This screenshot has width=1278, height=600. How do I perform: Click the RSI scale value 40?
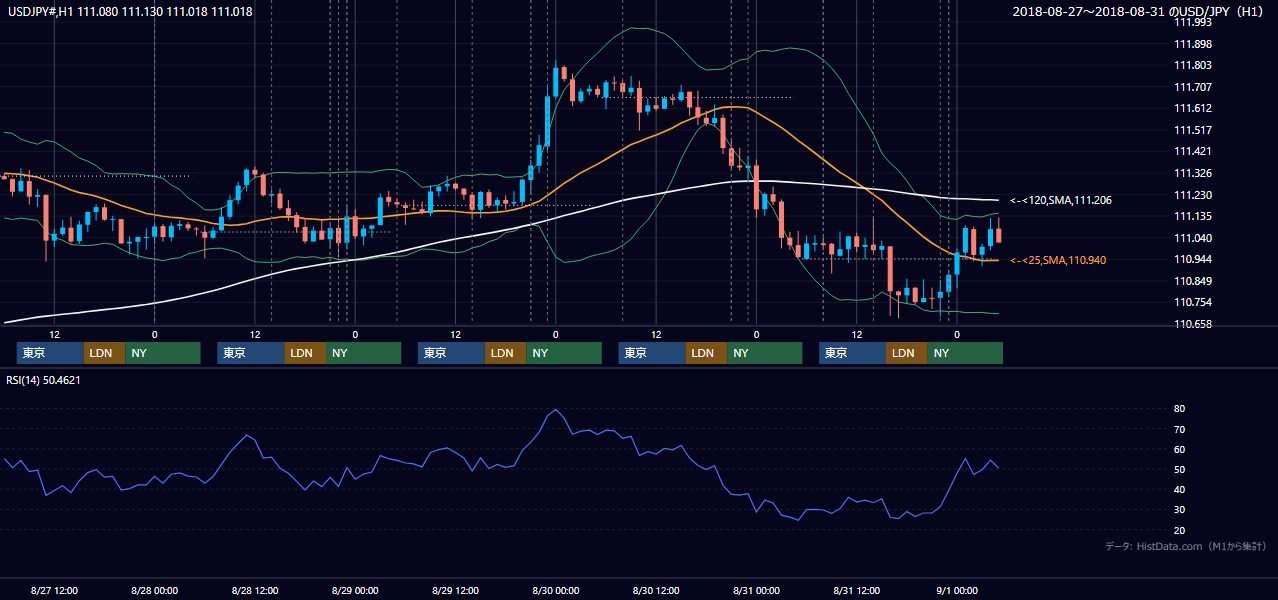pos(1179,489)
